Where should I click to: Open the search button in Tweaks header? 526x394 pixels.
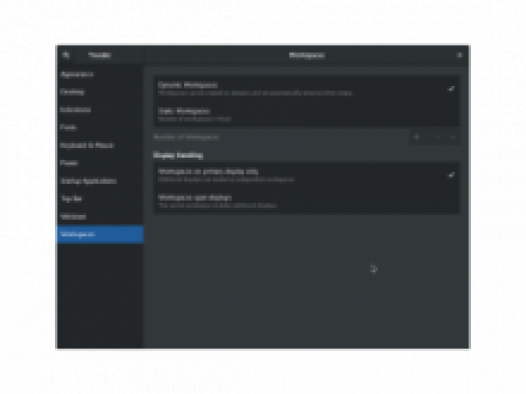point(66,55)
